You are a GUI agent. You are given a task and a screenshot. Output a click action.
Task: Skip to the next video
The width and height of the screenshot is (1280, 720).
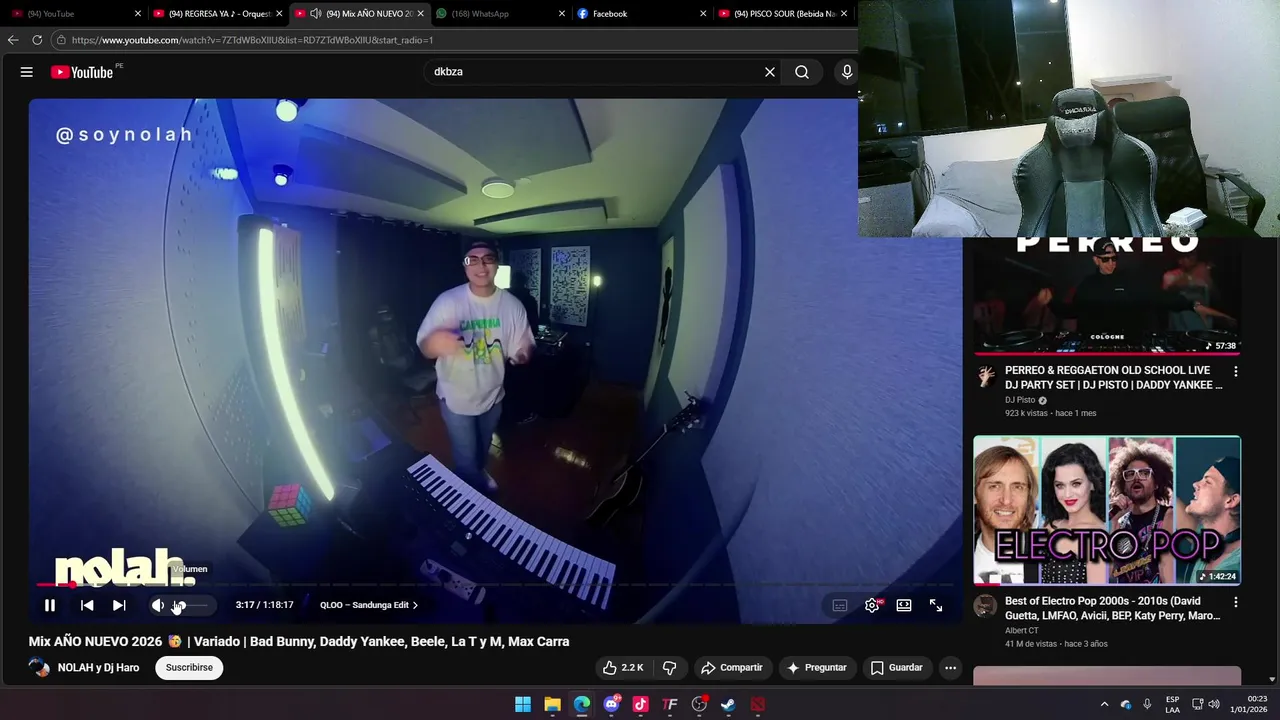point(119,605)
